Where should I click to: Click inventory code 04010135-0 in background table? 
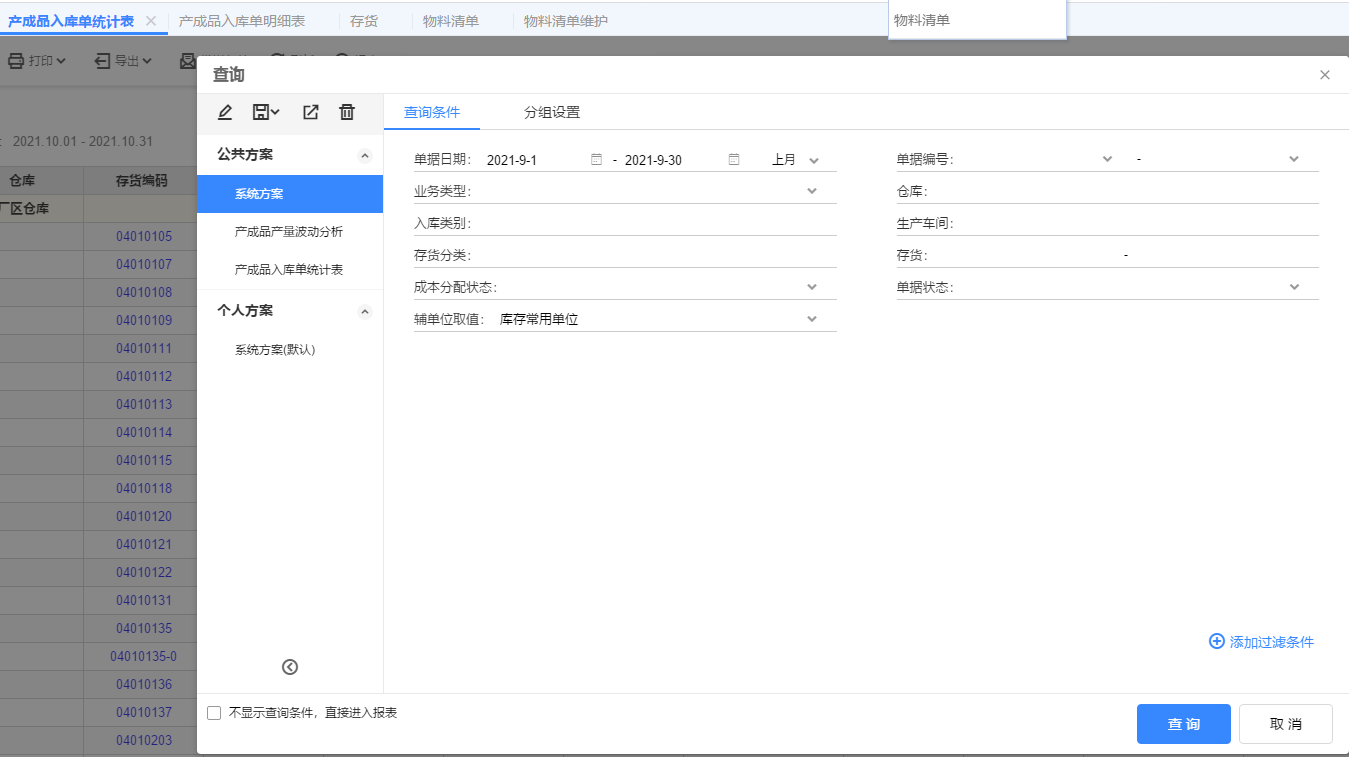[144, 657]
